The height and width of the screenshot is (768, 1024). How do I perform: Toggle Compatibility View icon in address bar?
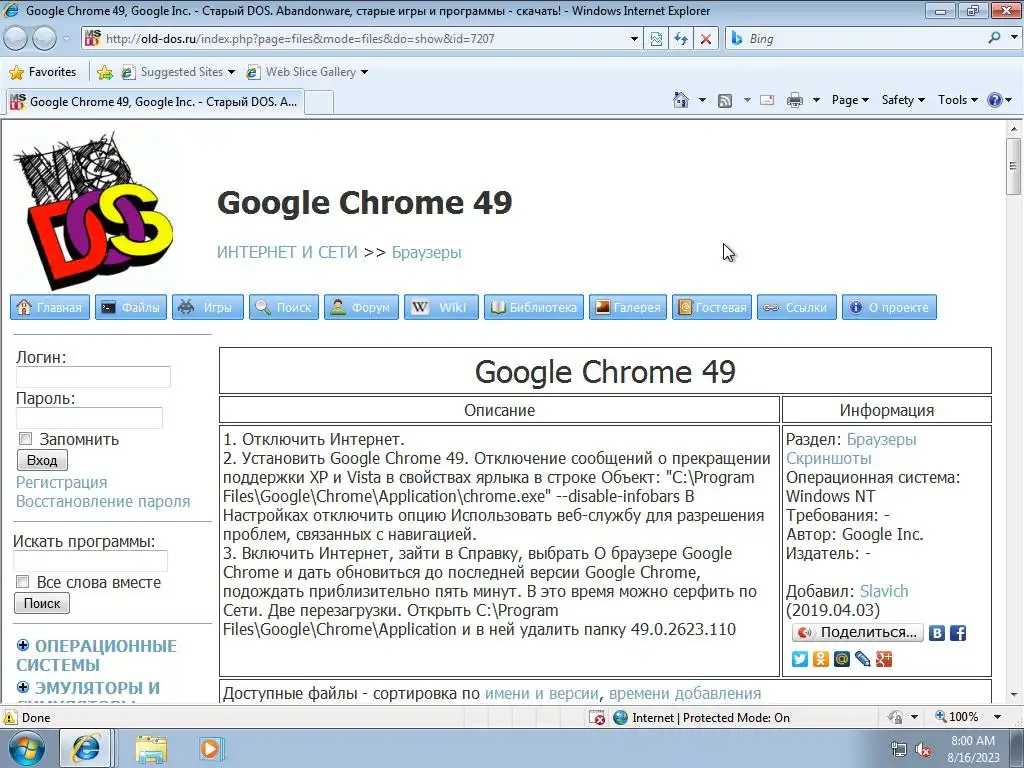[656, 39]
